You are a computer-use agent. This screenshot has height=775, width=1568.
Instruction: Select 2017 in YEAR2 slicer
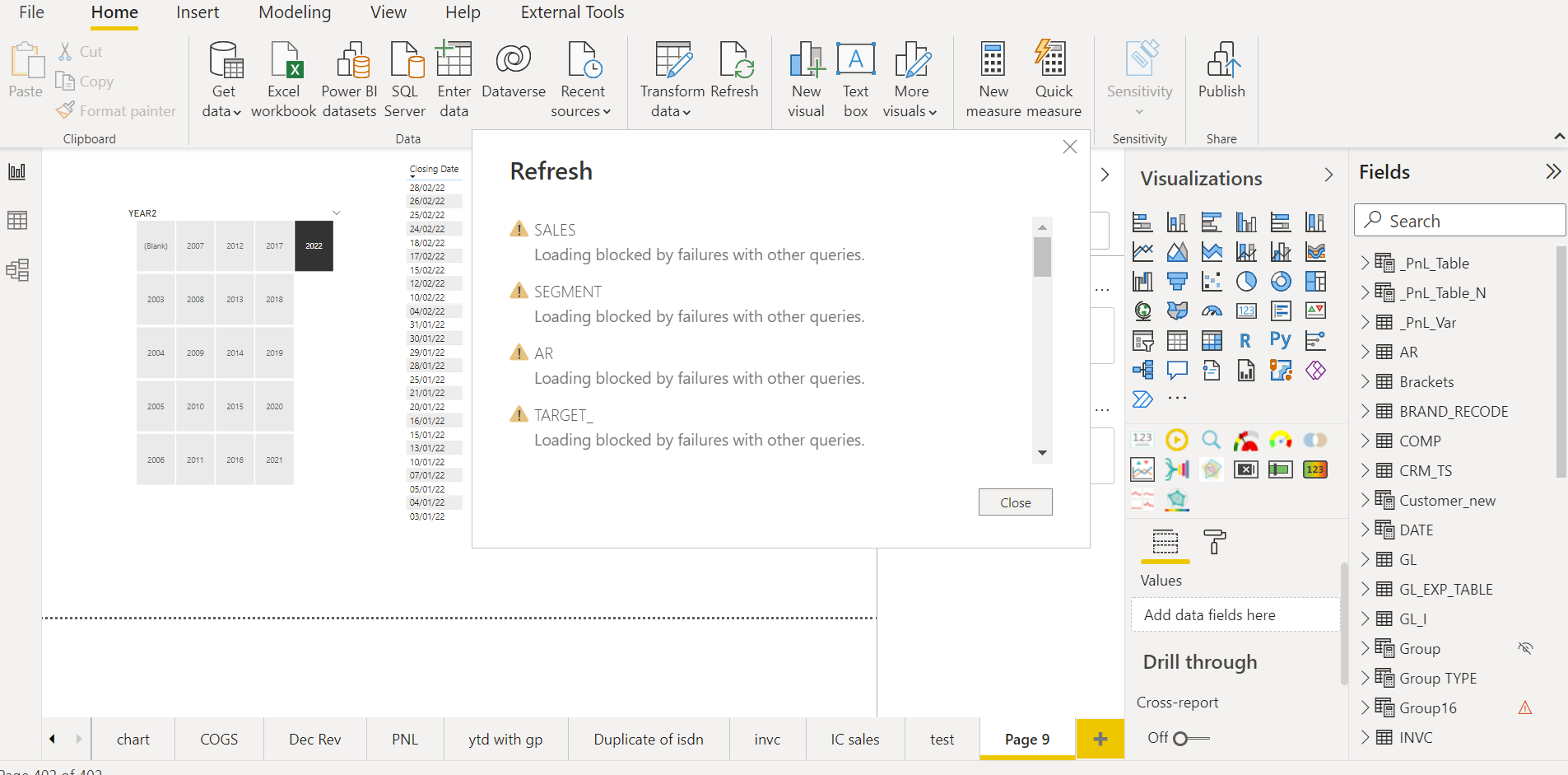point(274,245)
